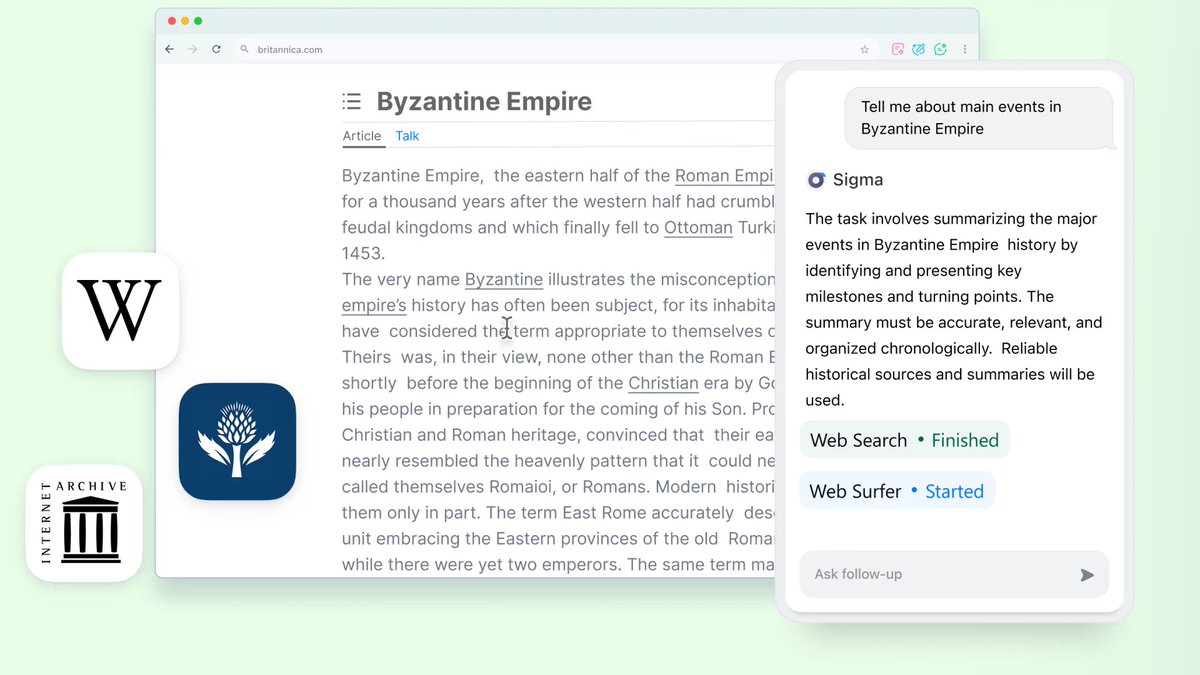Image resolution: width=1200 pixels, height=675 pixels.
Task: Open the blue extension icon in toolbar
Action: (x=919, y=49)
